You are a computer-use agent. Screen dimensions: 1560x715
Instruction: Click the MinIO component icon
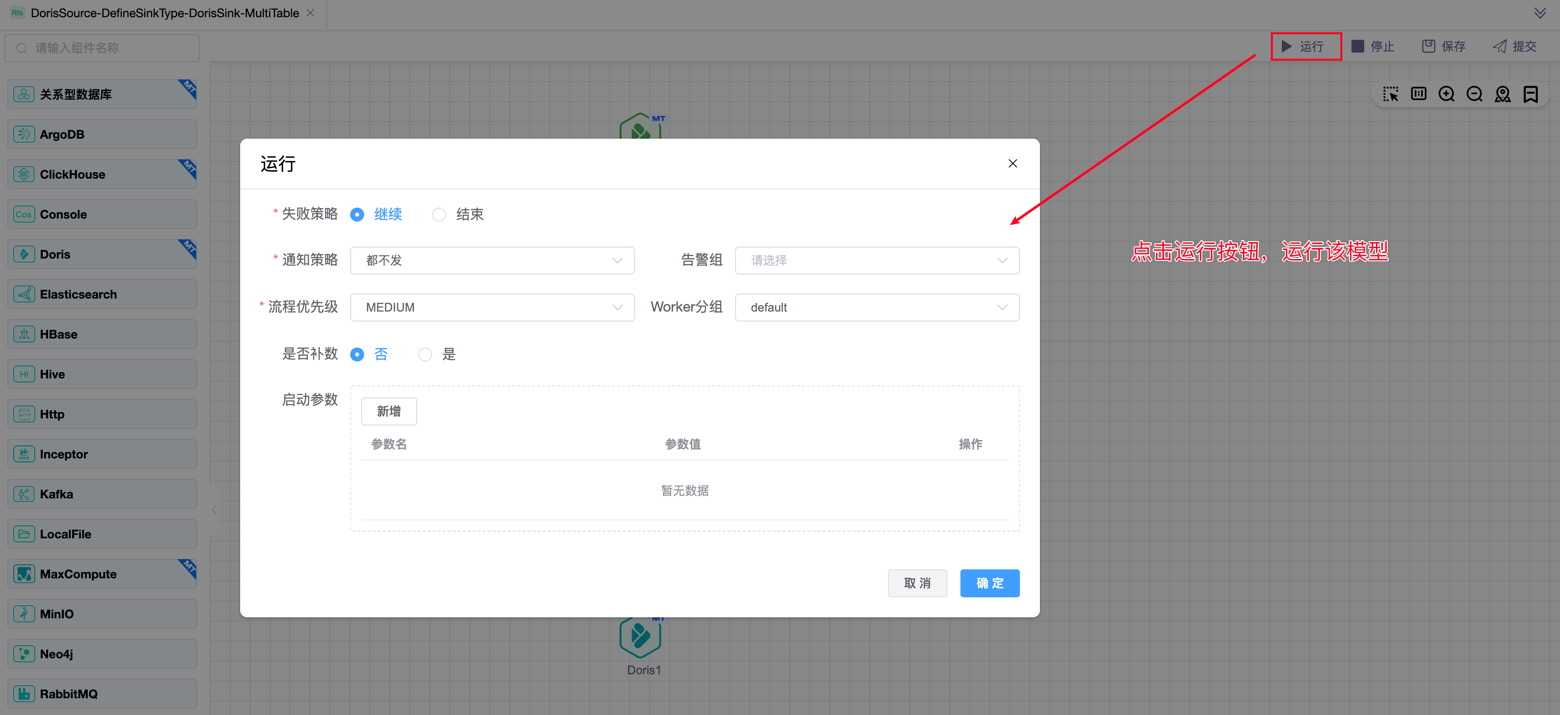tap(24, 614)
